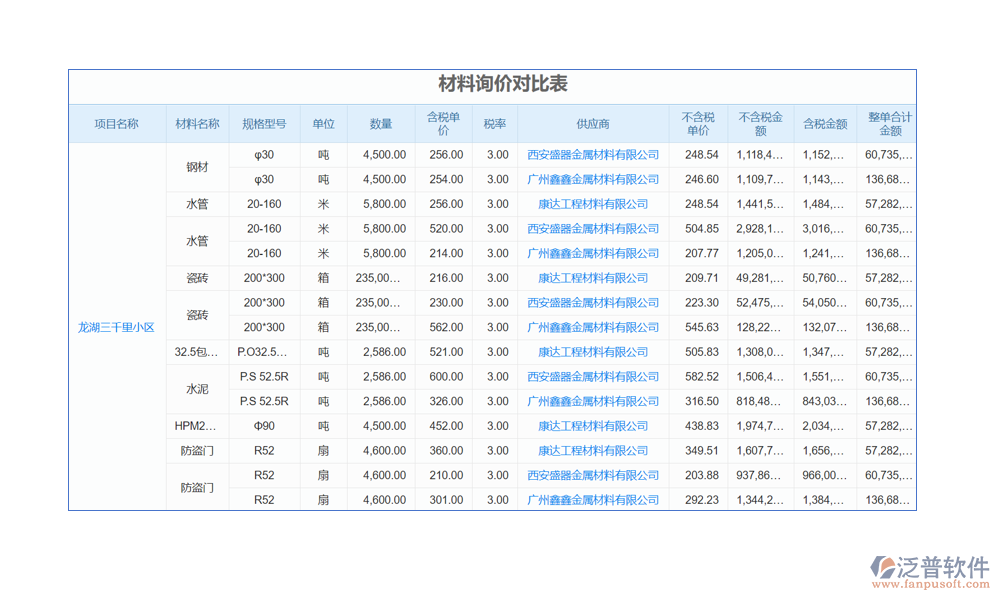Click the 含税单价 column header
This screenshot has width=1000, height=600.
pos(445,124)
